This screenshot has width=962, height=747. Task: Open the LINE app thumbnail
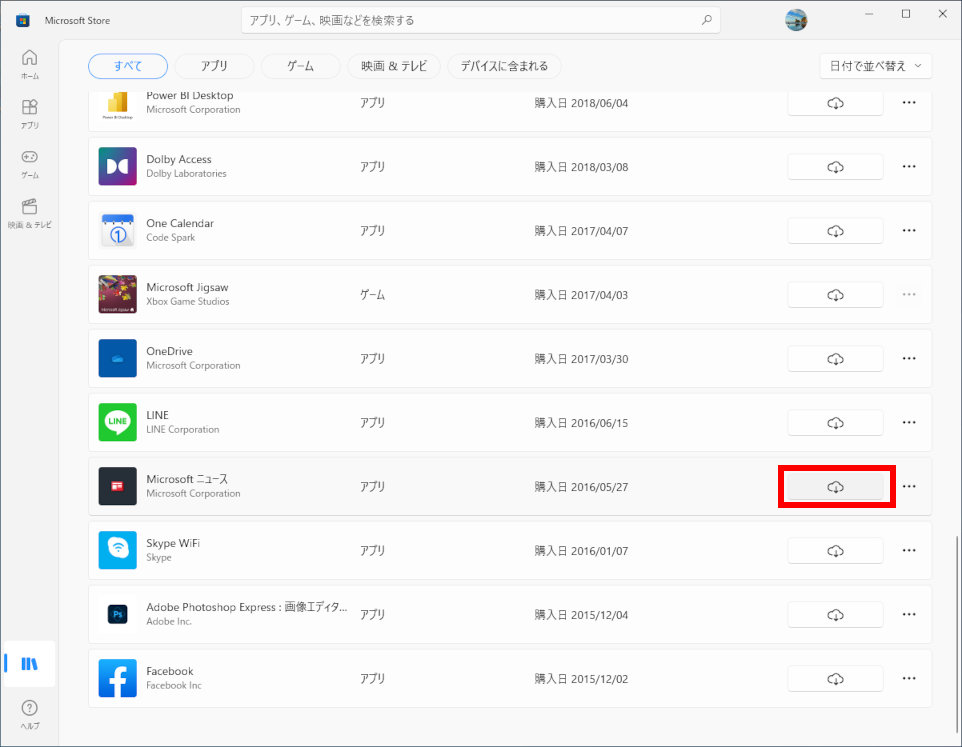pos(118,423)
